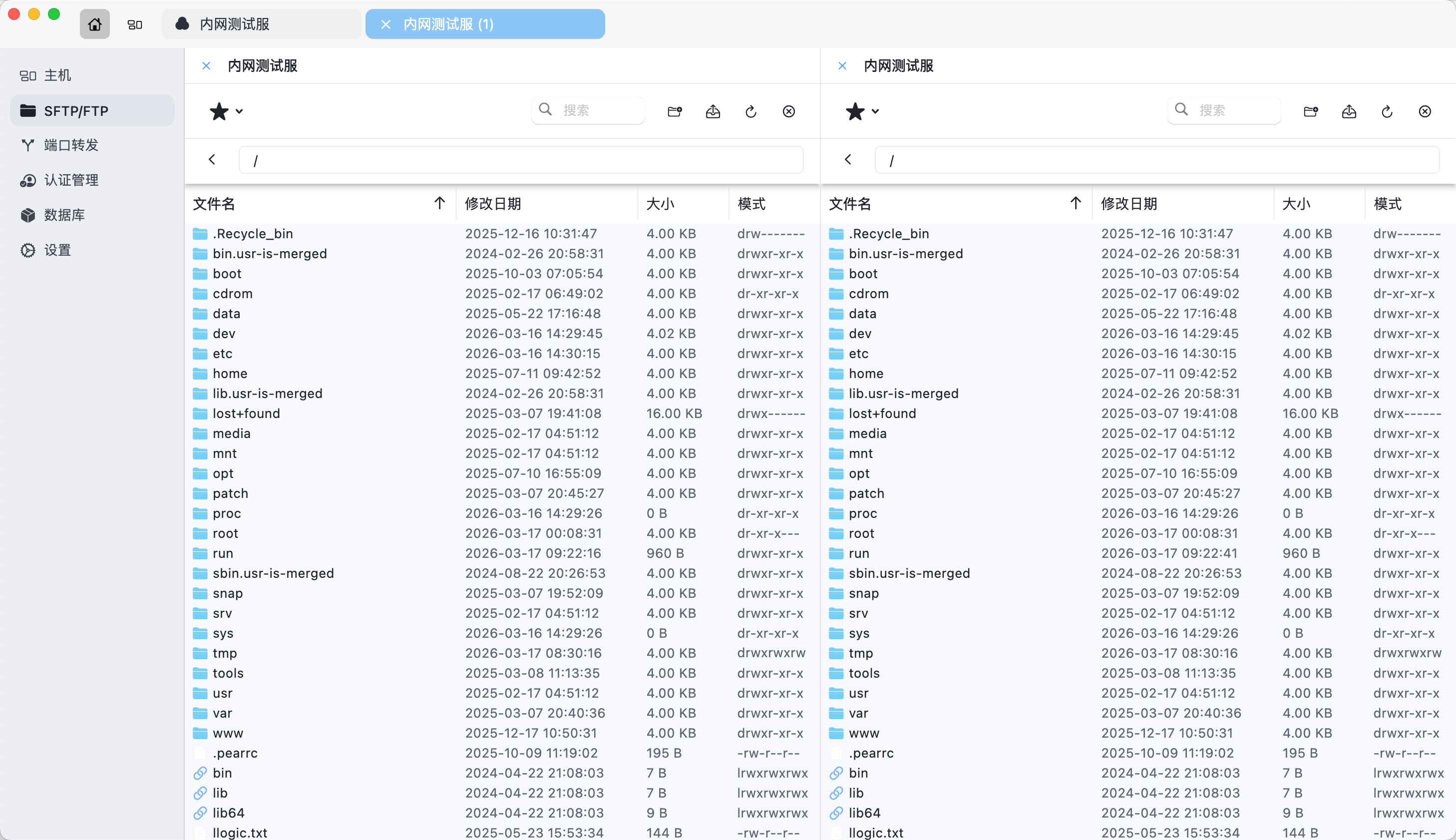The width and height of the screenshot is (1456, 840).
Task: Click the home icon in top bar
Action: pos(94,24)
